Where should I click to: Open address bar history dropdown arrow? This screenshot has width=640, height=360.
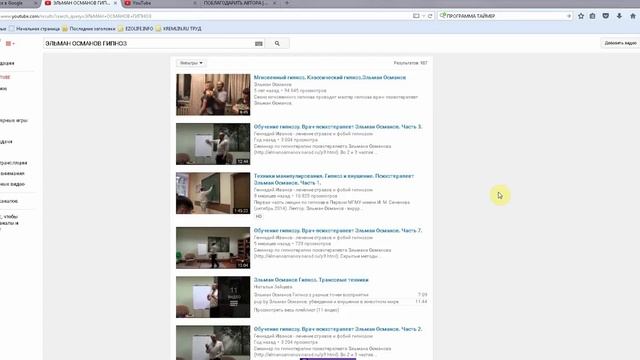pos(423,16)
